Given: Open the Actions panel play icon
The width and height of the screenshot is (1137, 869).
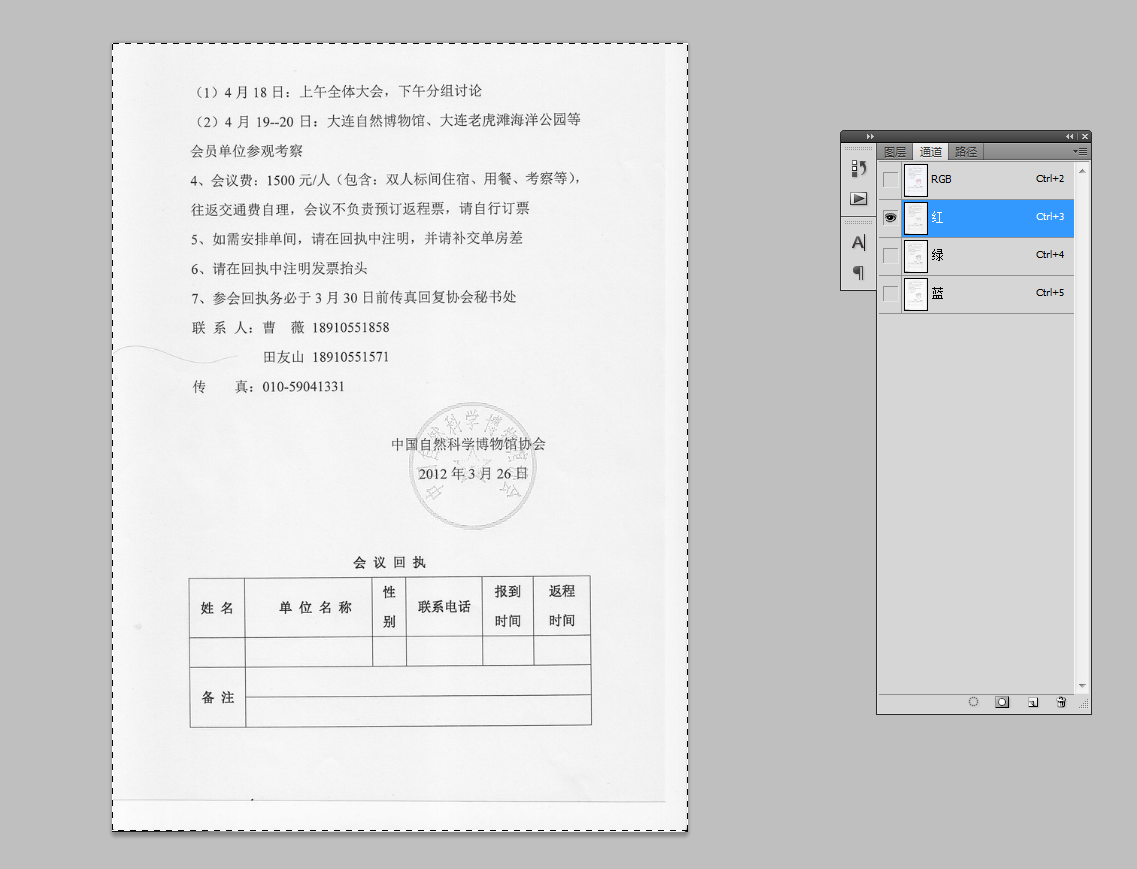Looking at the screenshot, I should pos(859,199).
